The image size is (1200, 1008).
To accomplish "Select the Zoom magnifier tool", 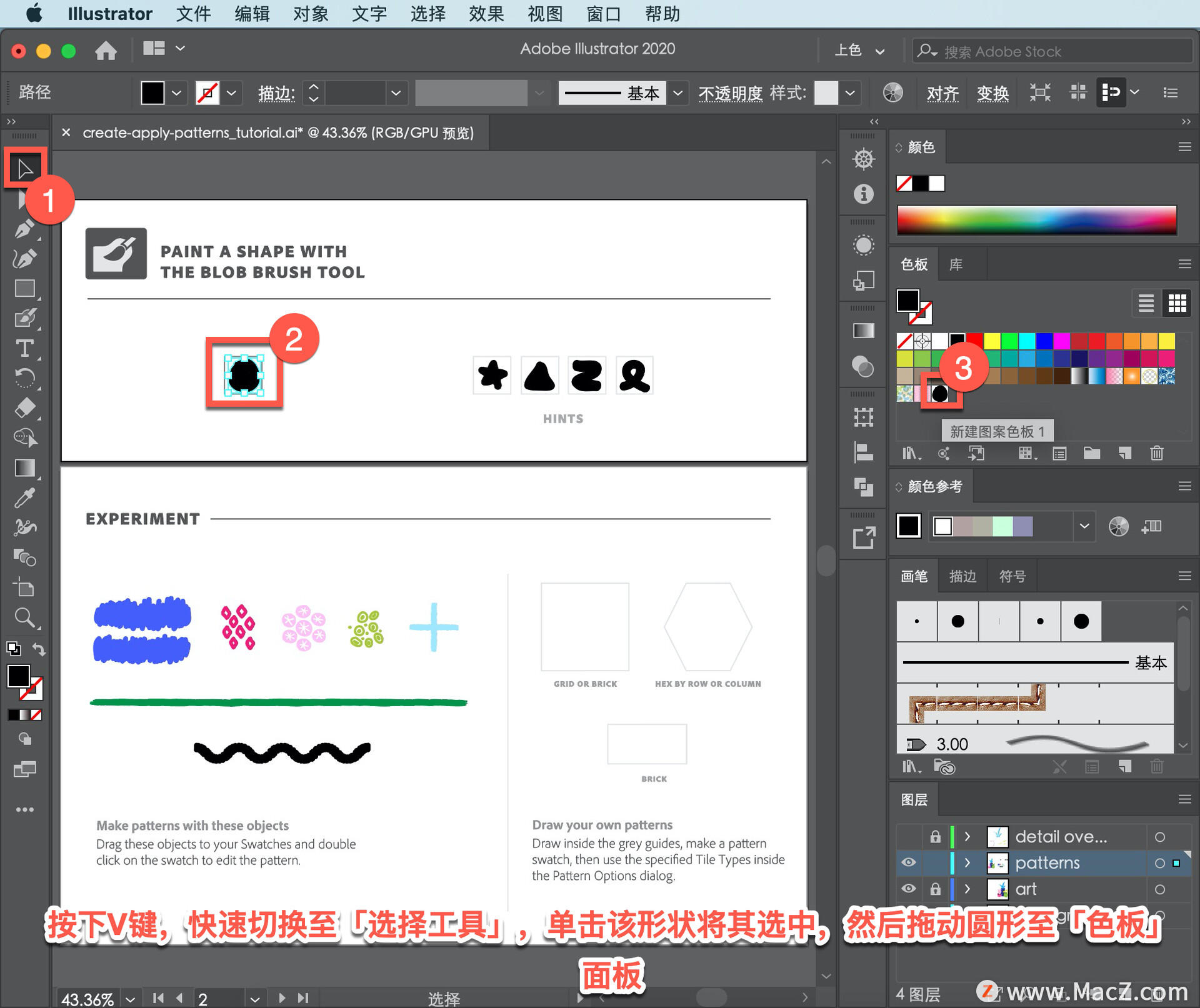I will [24, 617].
